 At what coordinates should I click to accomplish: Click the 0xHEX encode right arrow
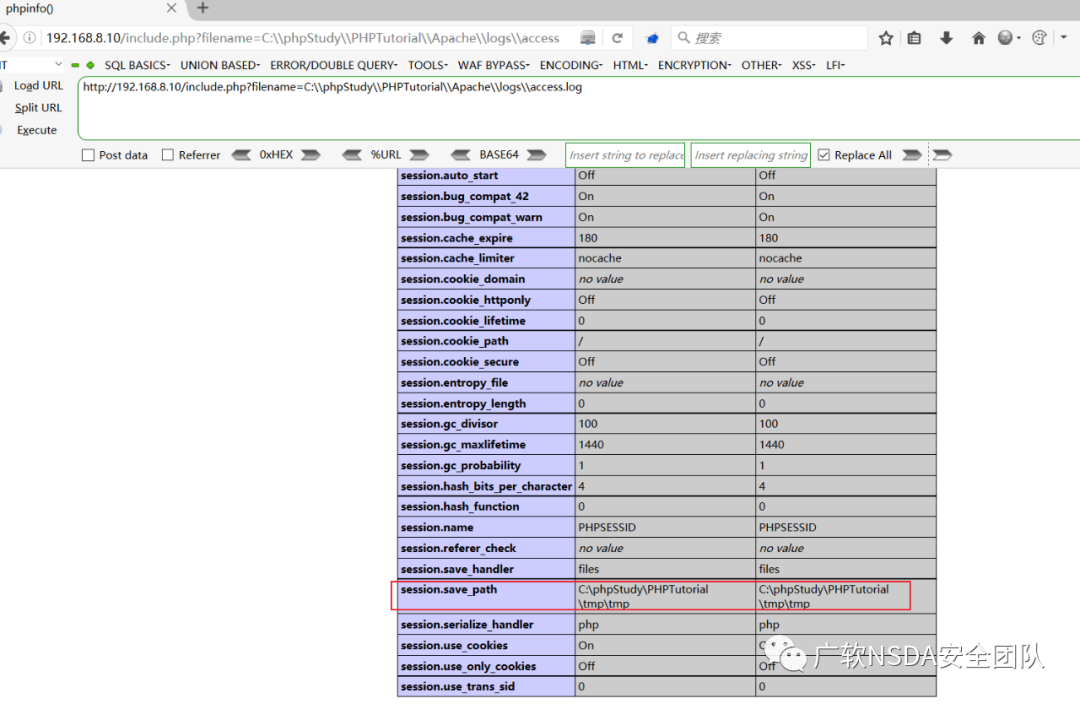coord(311,155)
